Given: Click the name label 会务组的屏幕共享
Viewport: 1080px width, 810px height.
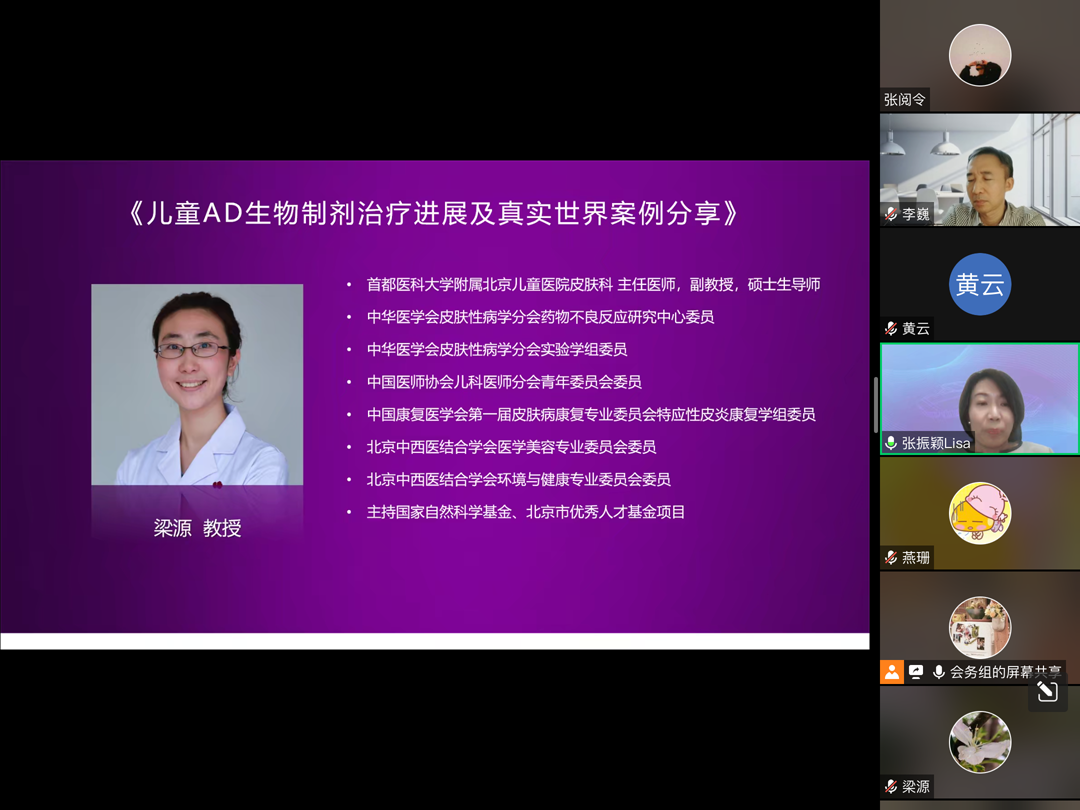Looking at the screenshot, I should coord(1006,672).
